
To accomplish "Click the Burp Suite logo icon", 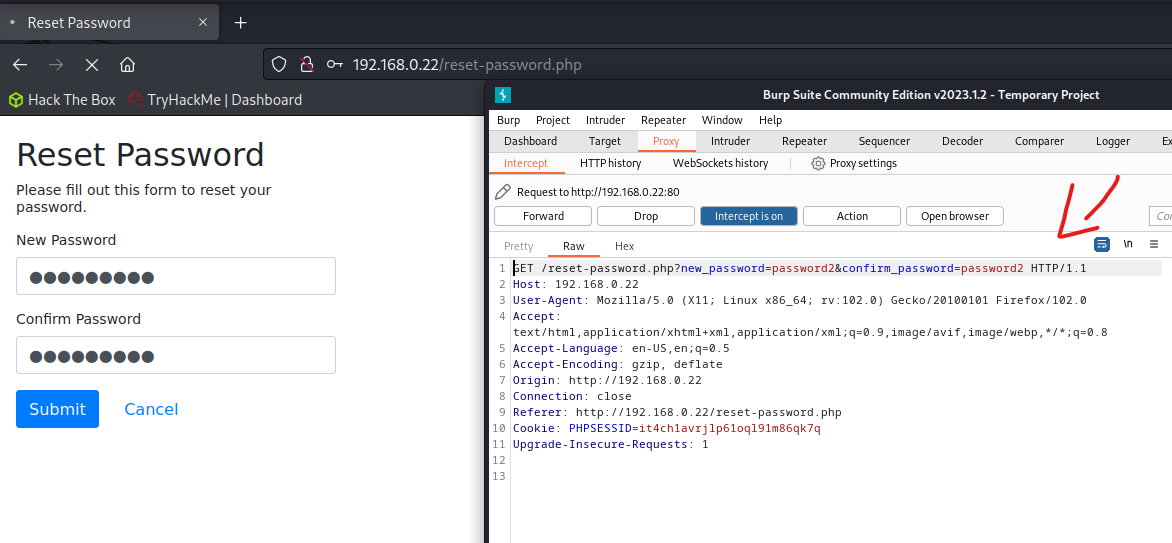I will 503,95.
